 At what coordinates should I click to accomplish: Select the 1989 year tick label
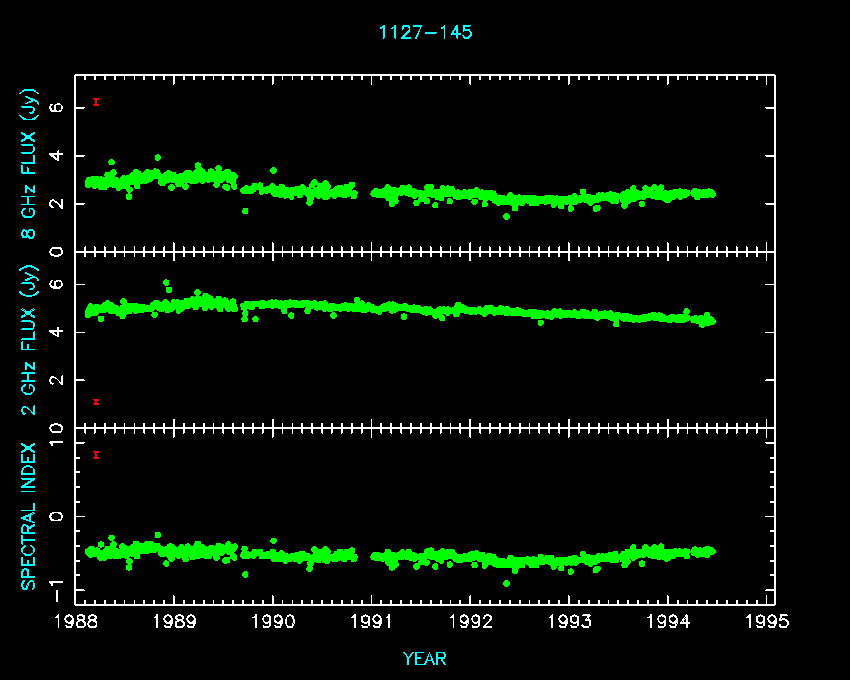[x=174, y=622]
